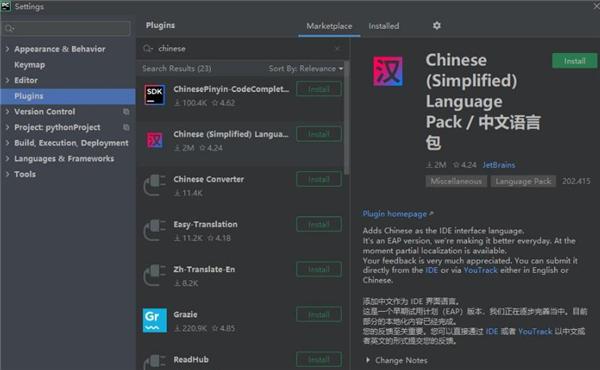This screenshot has width=600, height=370.
Task: Expand Tools settings section
Action: pos(7,174)
